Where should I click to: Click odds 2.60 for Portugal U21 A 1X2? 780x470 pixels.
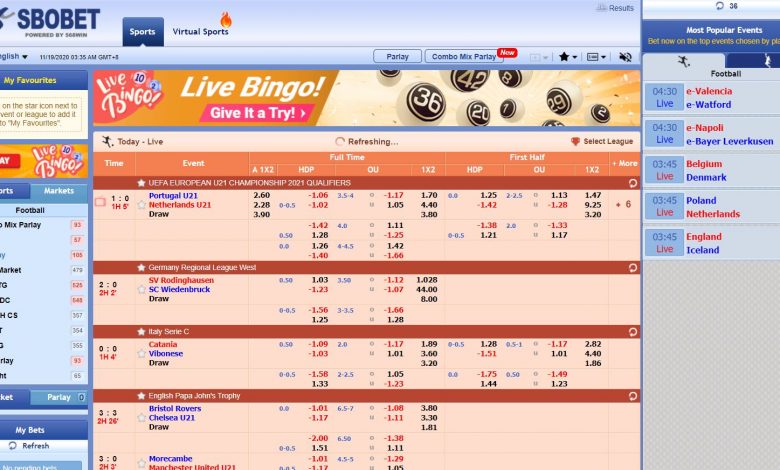pos(262,195)
